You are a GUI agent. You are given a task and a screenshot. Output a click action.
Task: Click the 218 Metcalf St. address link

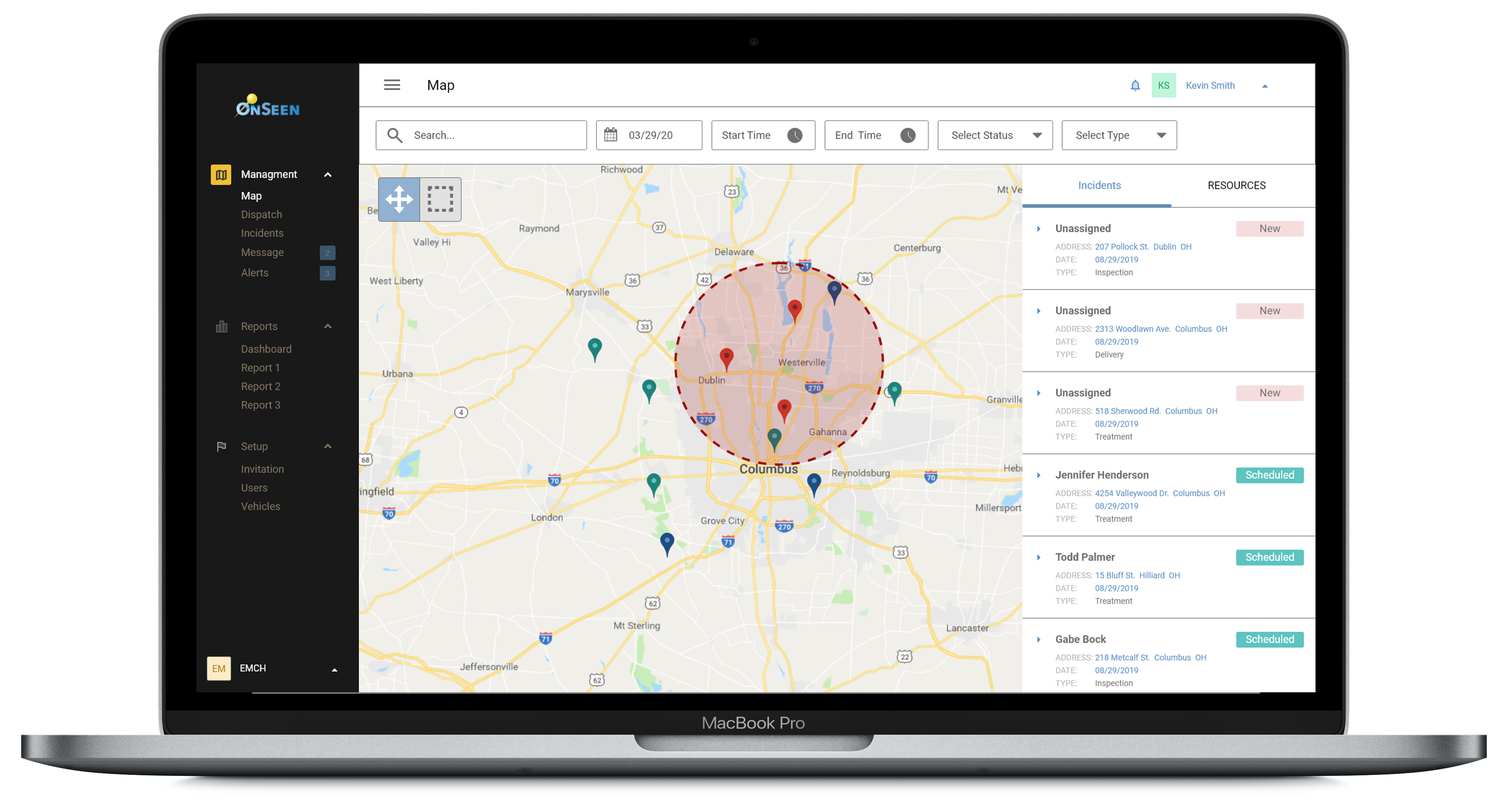[1150, 658]
